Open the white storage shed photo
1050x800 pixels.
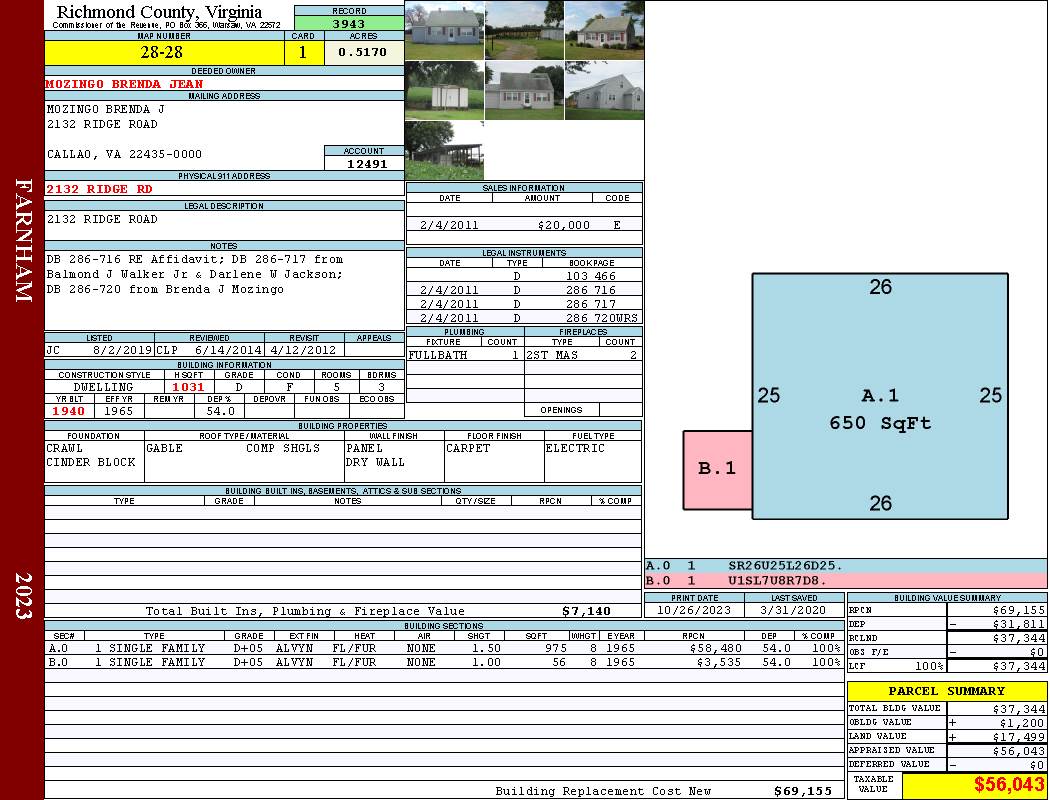click(444, 90)
